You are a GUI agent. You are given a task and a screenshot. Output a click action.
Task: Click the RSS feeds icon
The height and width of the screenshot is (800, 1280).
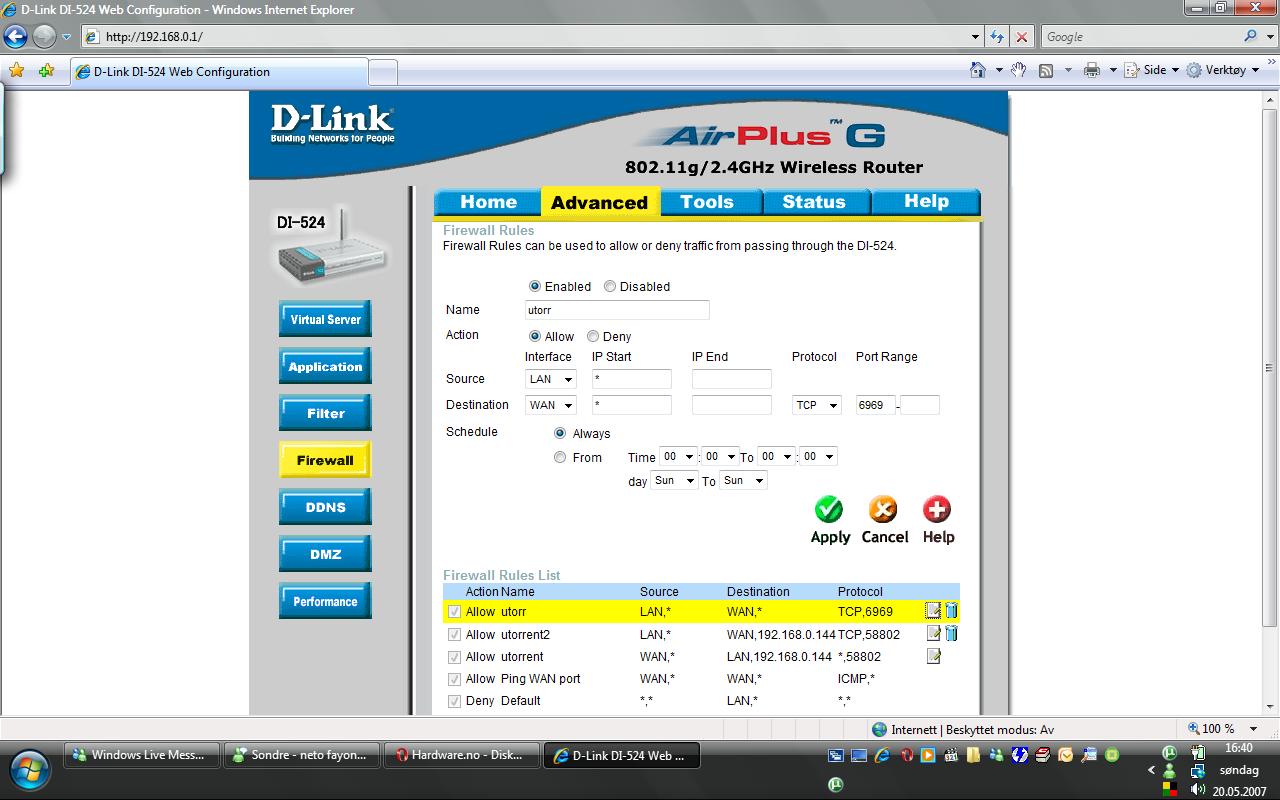[x=1046, y=70]
